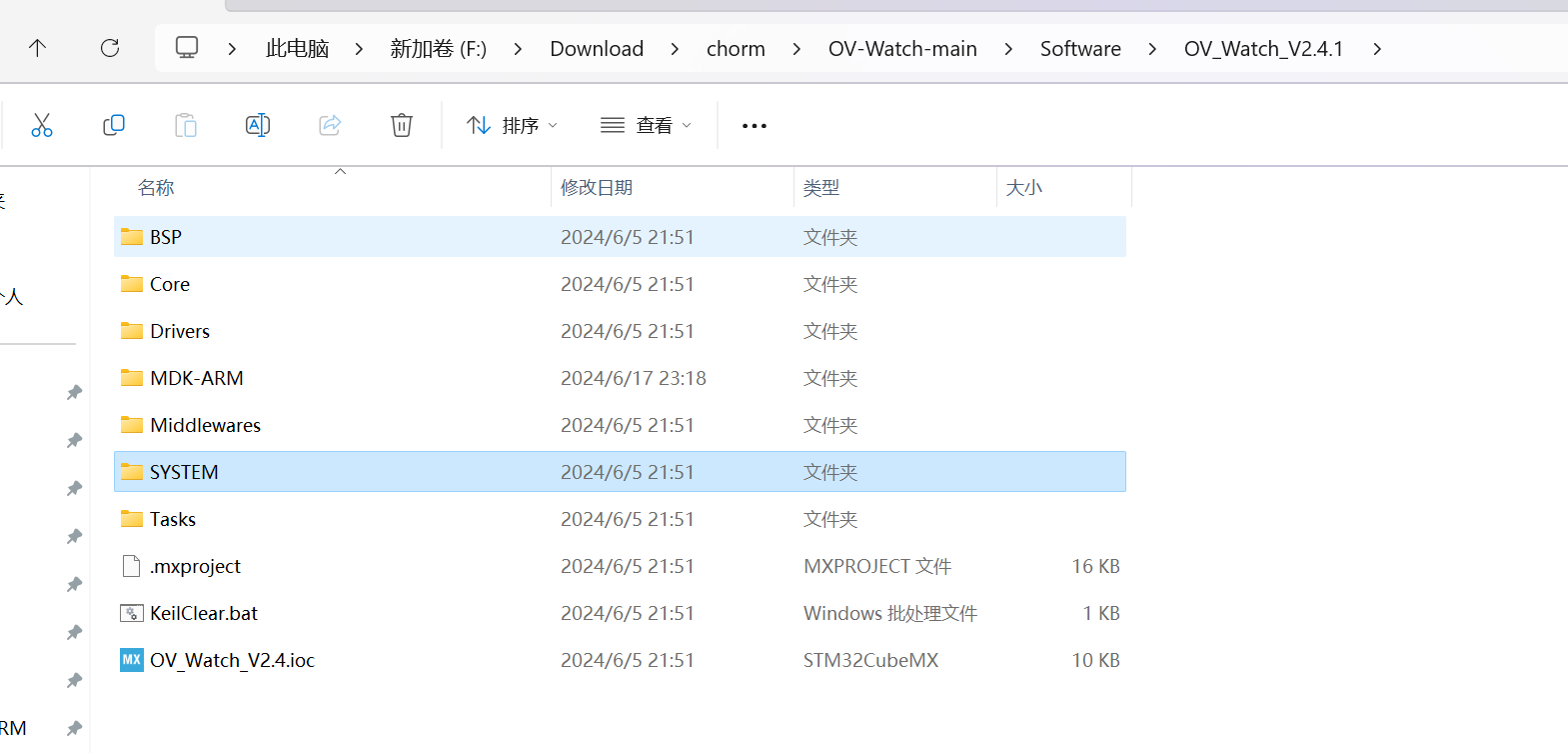
Task: Click the OV_Watch_V2.4.1 breadcrumb
Action: coord(1263,49)
